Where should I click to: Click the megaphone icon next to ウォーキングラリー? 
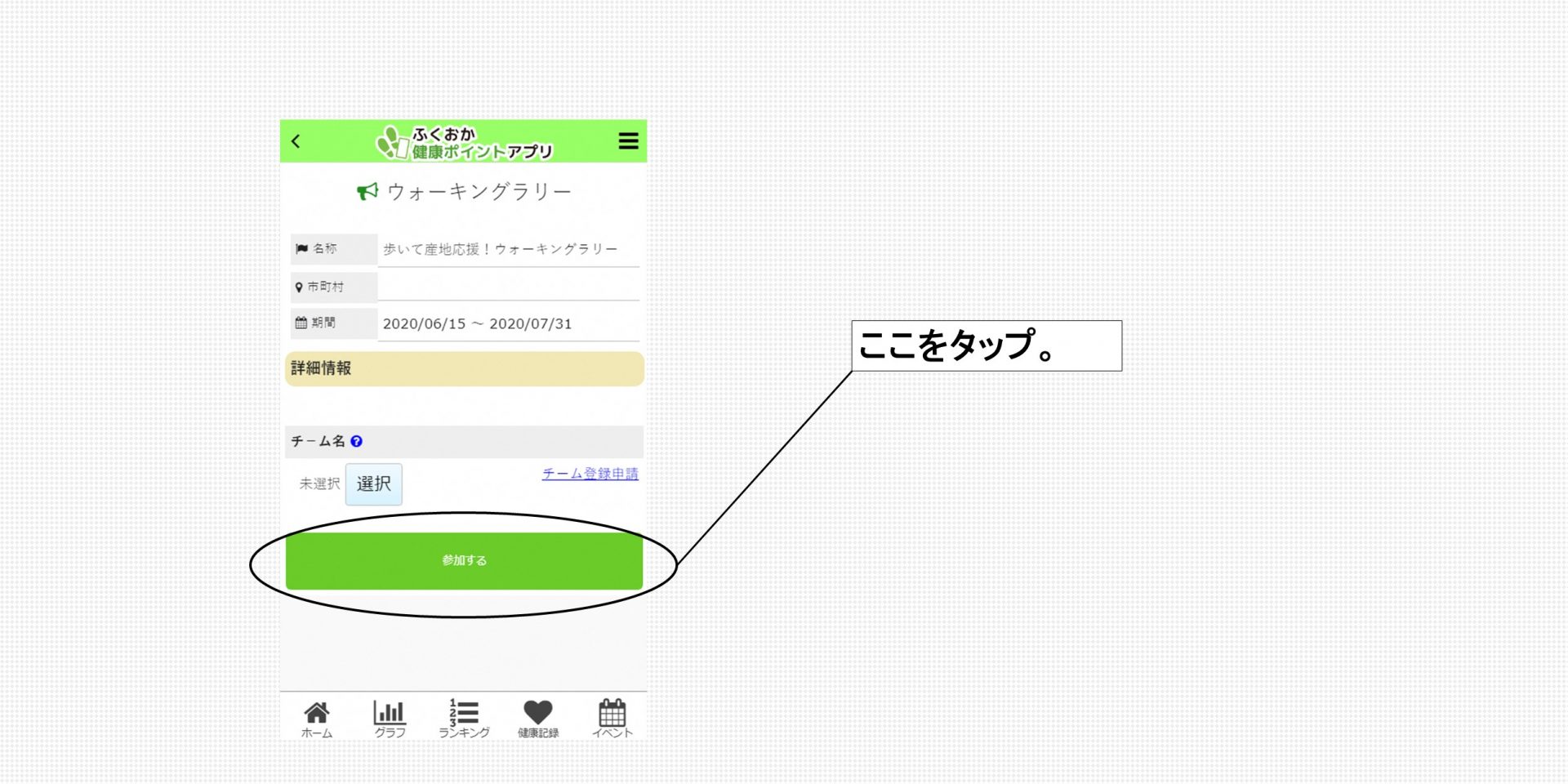[367, 191]
